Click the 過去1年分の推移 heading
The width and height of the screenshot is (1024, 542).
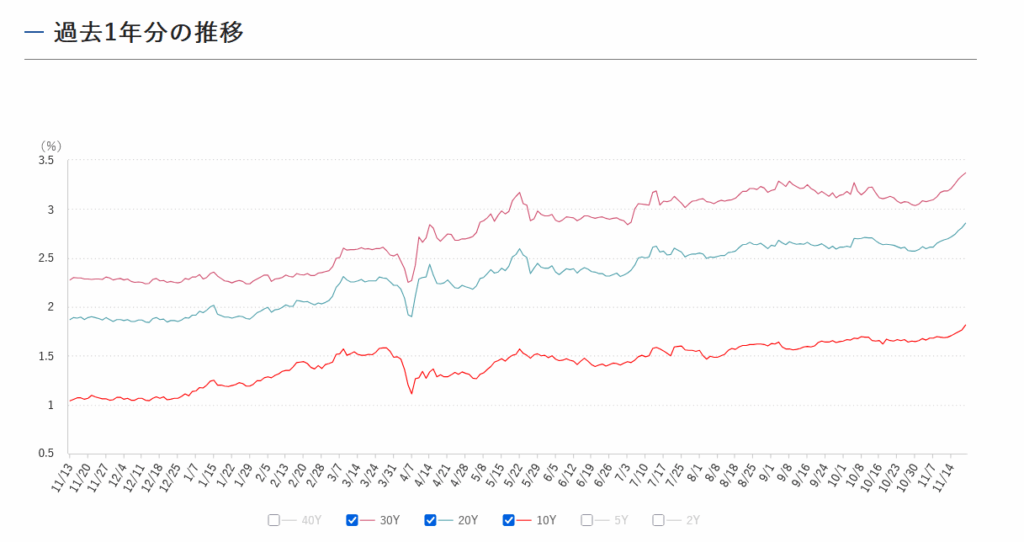[x=148, y=32]
